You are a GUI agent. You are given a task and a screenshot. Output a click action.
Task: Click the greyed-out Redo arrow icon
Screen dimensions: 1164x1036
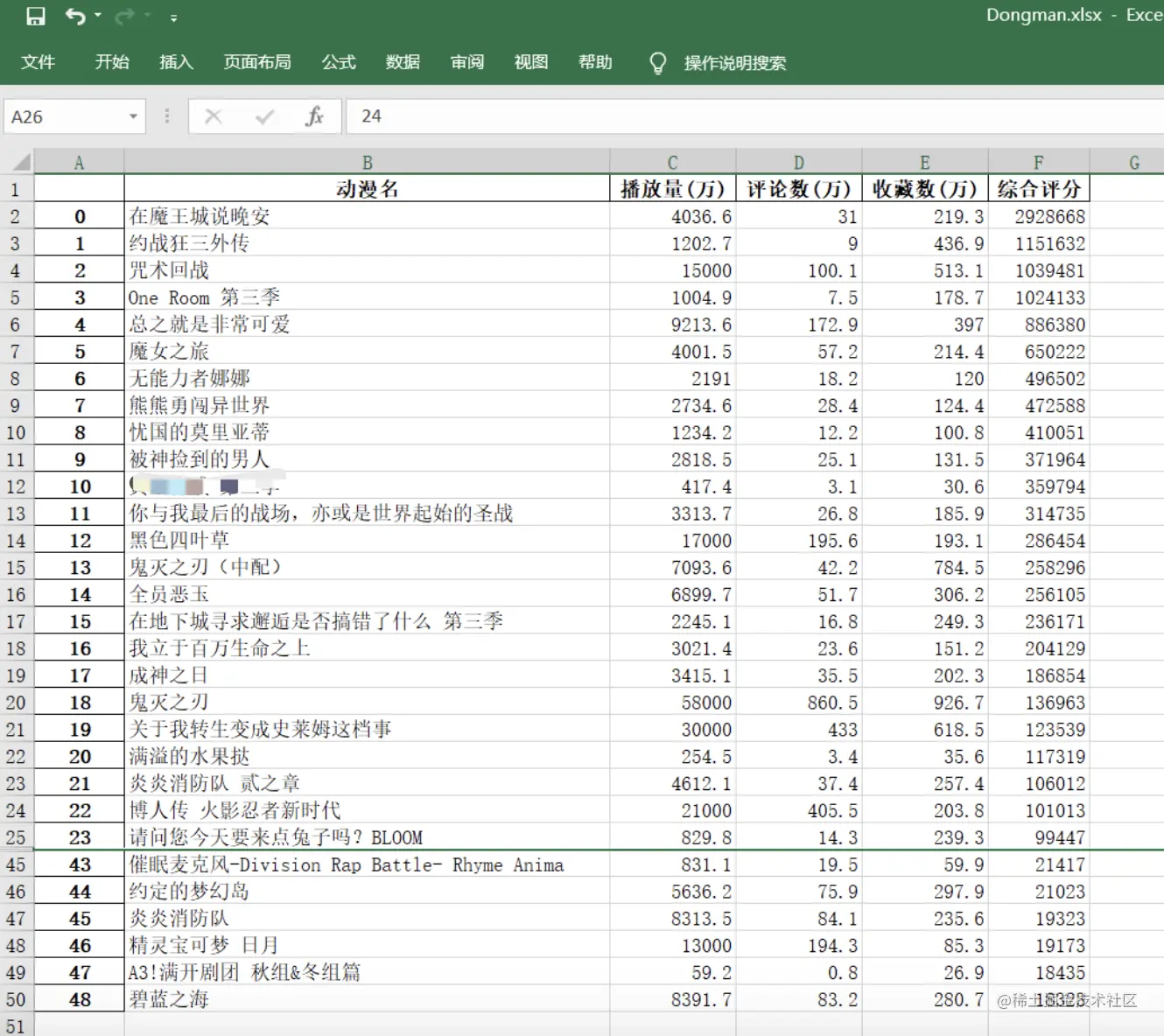124,17
